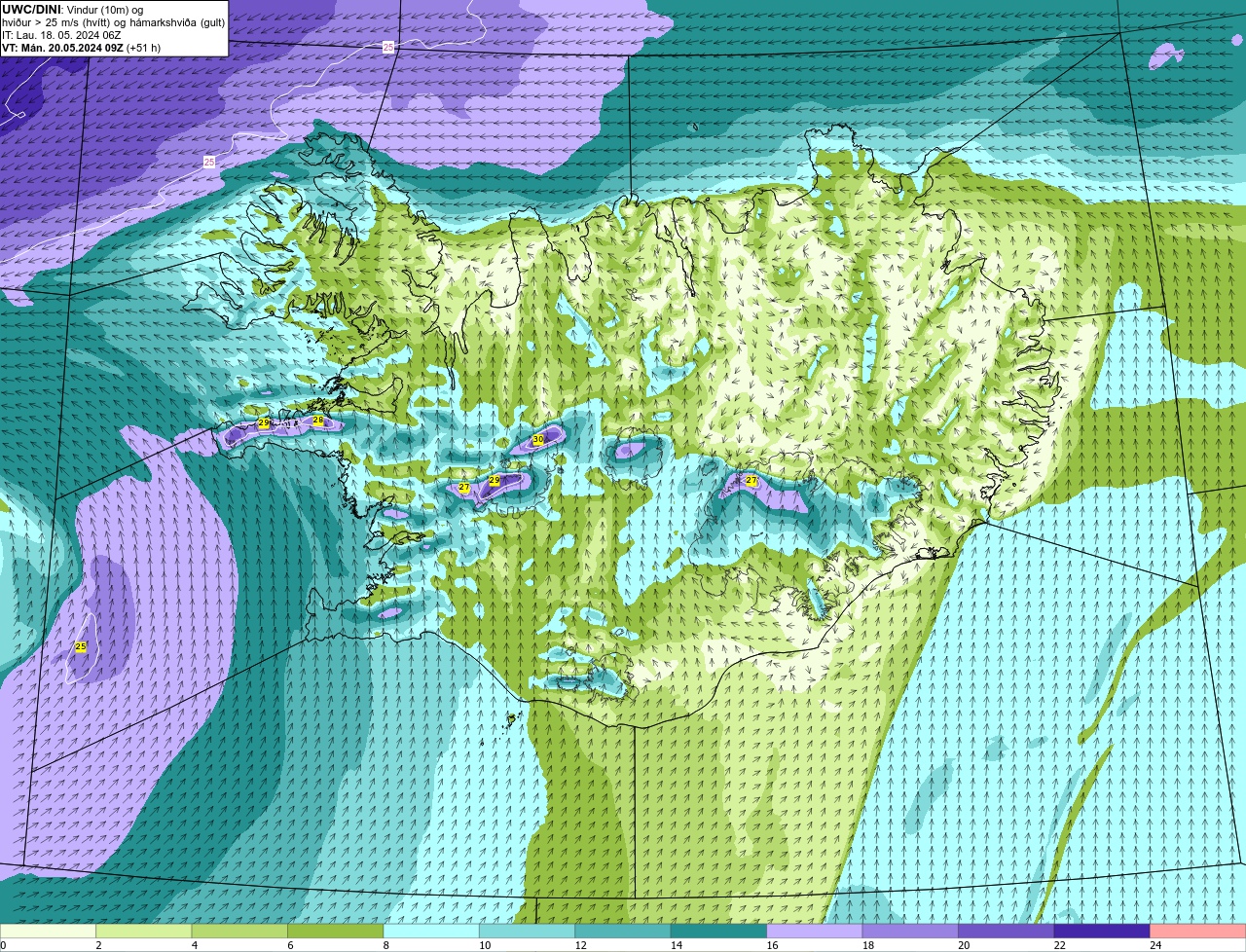This screenshot has width=1246, height=952.
Task: Click the yellow gust label 25 offshore
Action: tap(81, 646)
